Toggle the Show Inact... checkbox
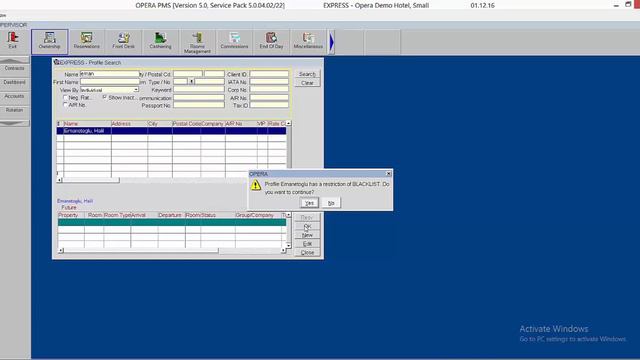The height and width of the screenshot is (360, 640). coord(105,97)
